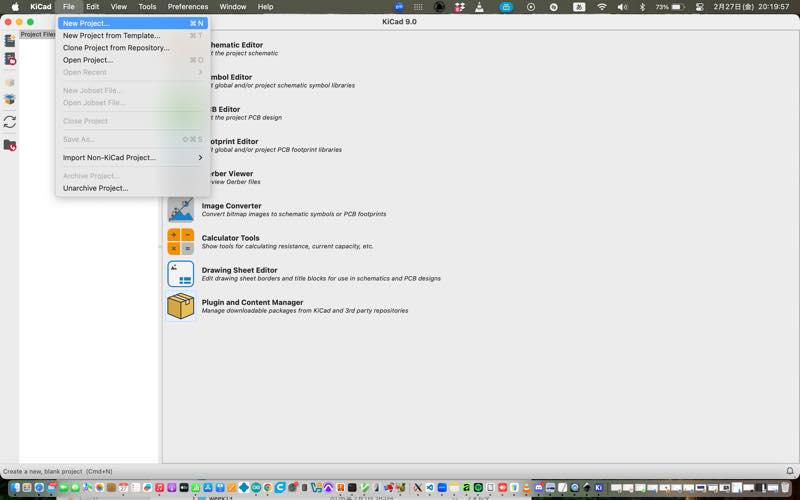Click the Project Files panel header

coord(38,34)
